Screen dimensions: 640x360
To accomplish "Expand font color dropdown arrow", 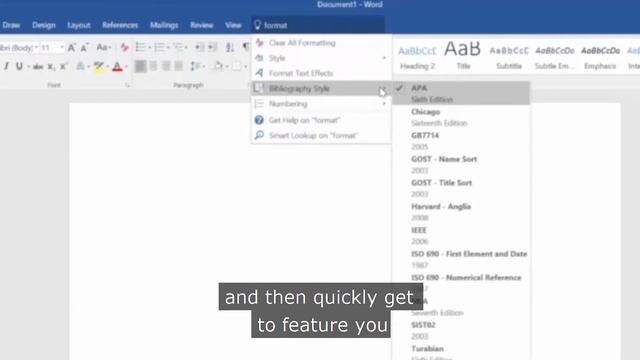I will tap(126, 67).
